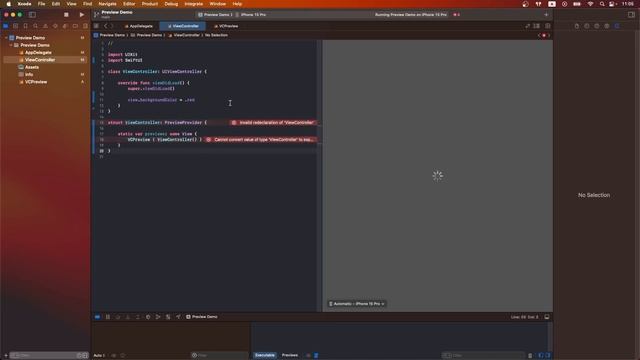Click the Invalid redeclaration error banner
The width and height of the screenshot is (640, 360).
click(x=273, y=122)
